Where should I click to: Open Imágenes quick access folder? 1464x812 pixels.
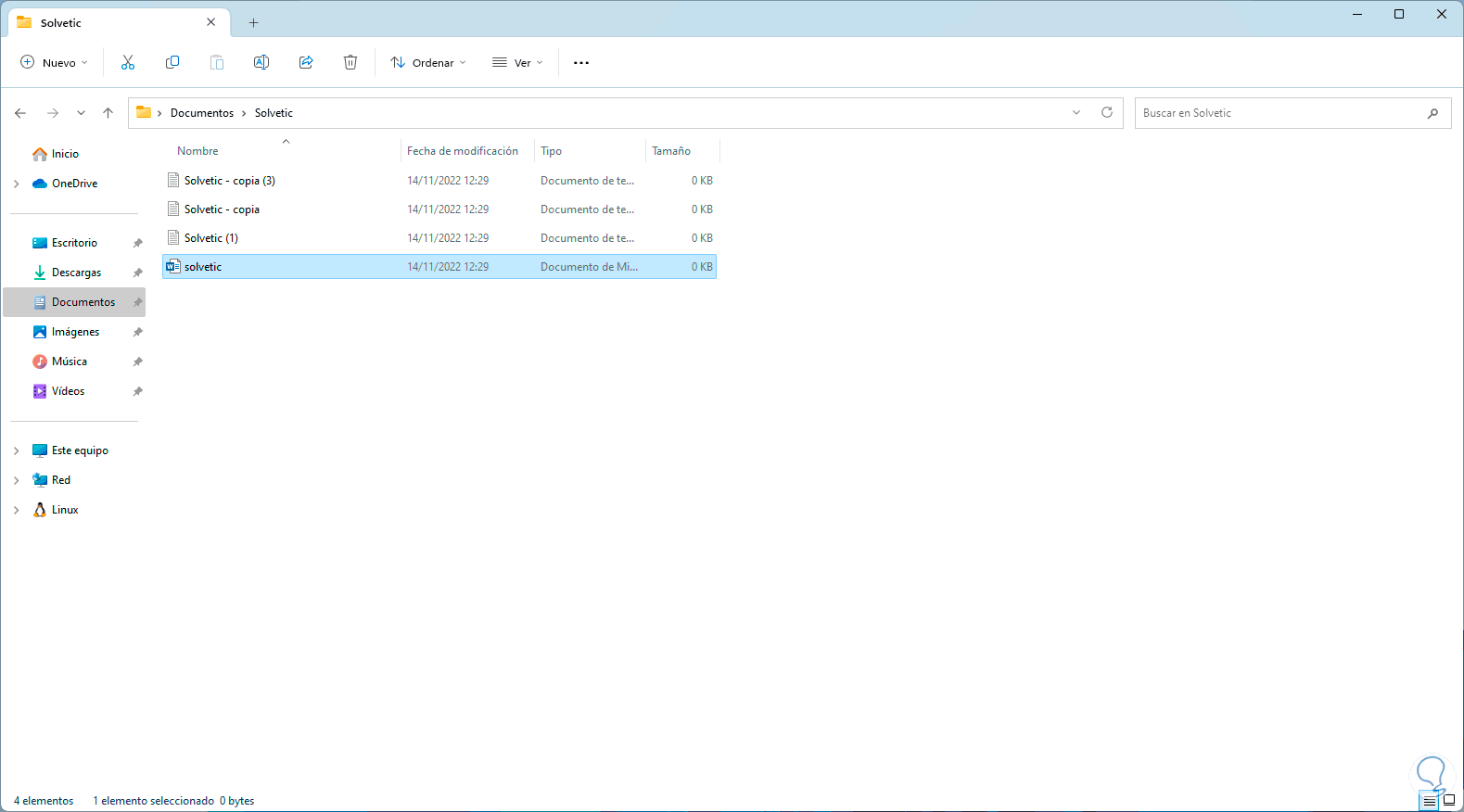[75, 332]
